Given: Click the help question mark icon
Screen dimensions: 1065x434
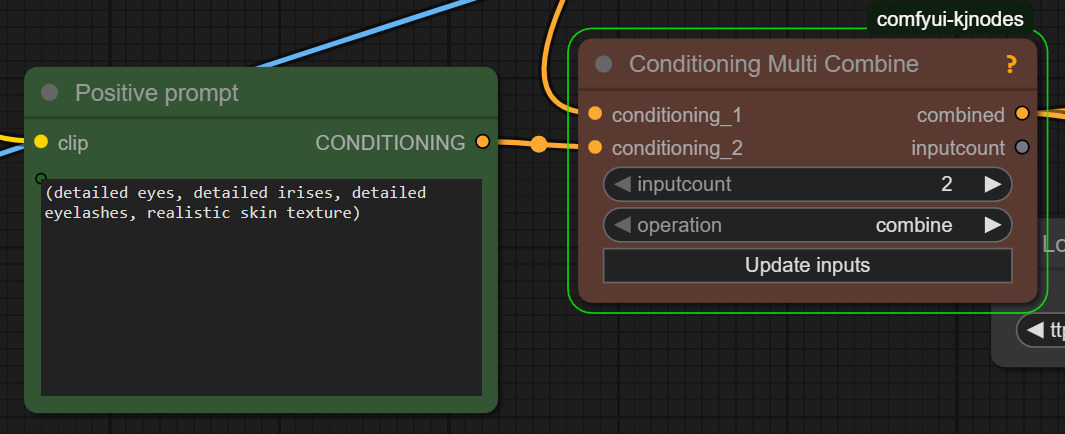Looking at the screenshot, I should point(1011,65).
